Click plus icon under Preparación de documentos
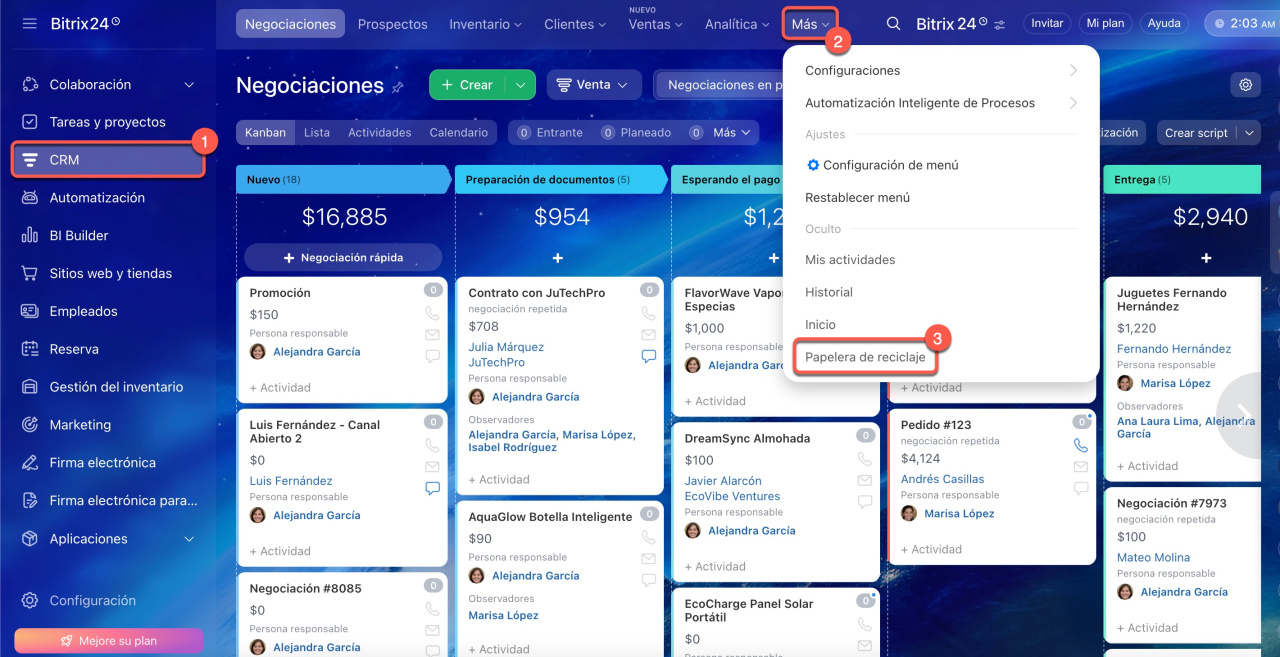 557,258
